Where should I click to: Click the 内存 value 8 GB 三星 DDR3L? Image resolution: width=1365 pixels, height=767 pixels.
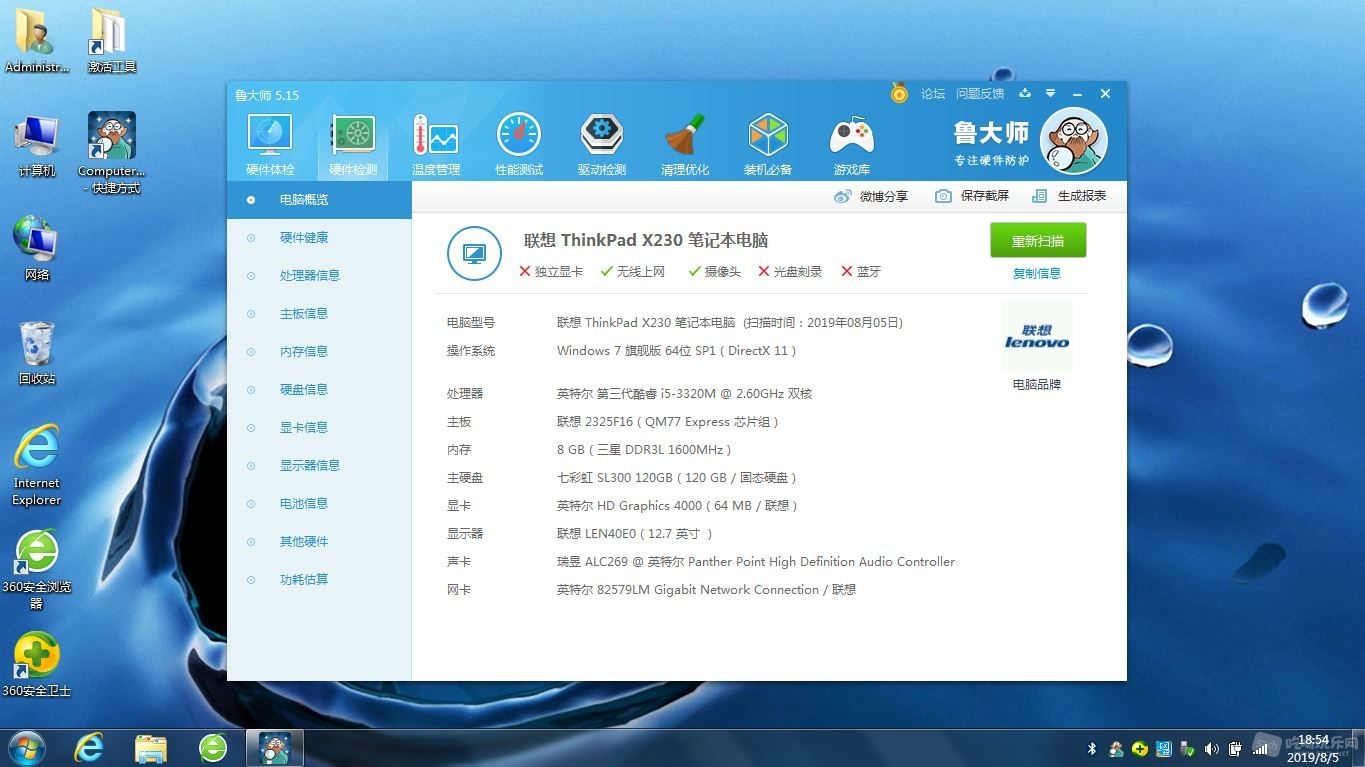coord(643,450)
